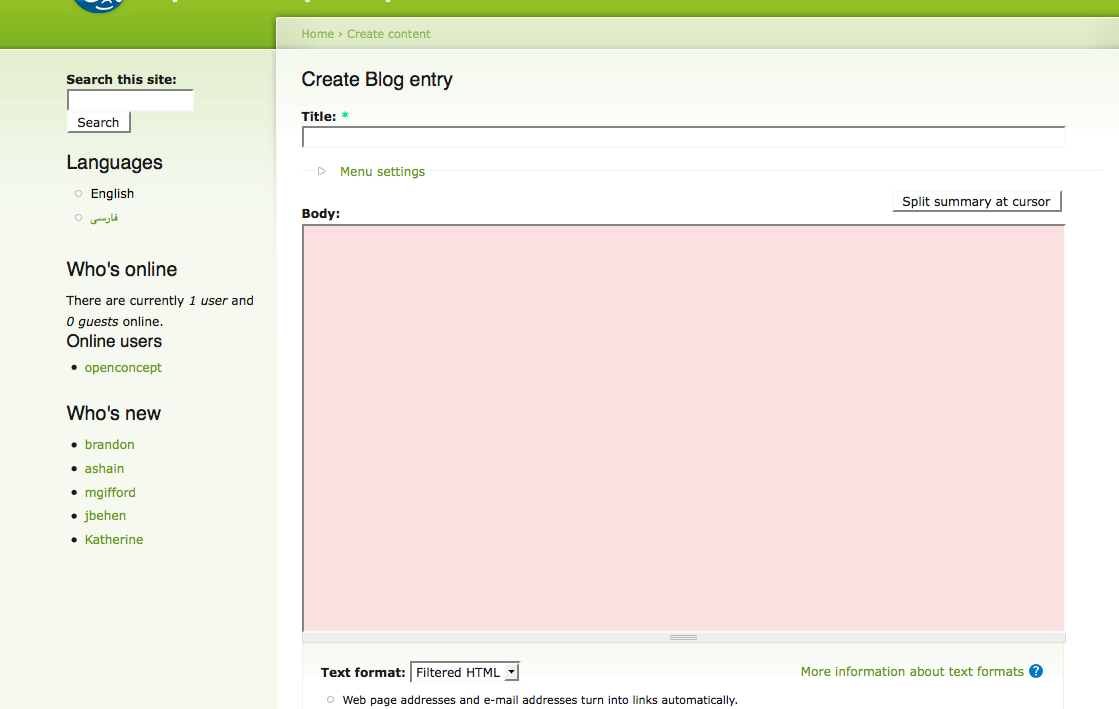The image size is (1119, 709).
Task: Focus the site search input field
Action: click(x=131, y=100)
